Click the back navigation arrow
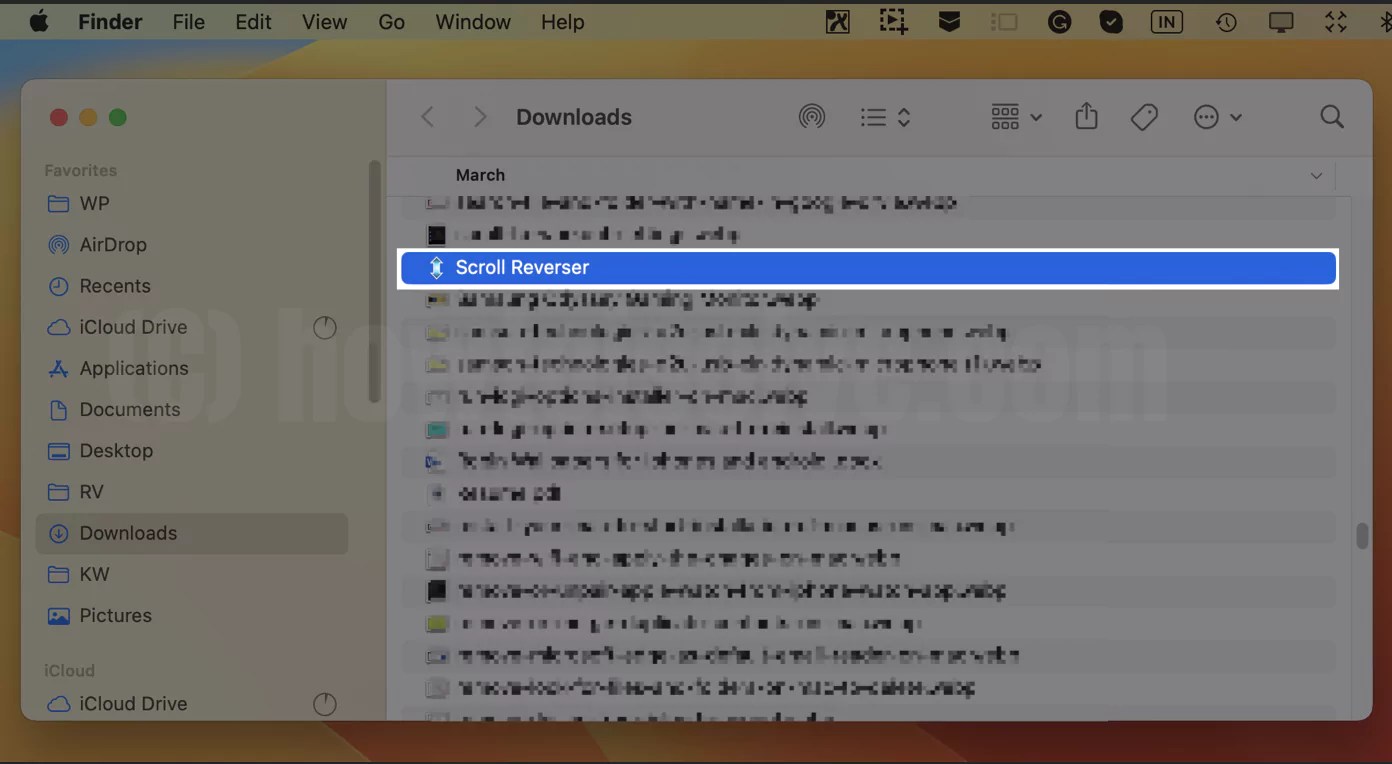Image resolution: width=1392 pixels, height=764 pixels. [427, 116]
